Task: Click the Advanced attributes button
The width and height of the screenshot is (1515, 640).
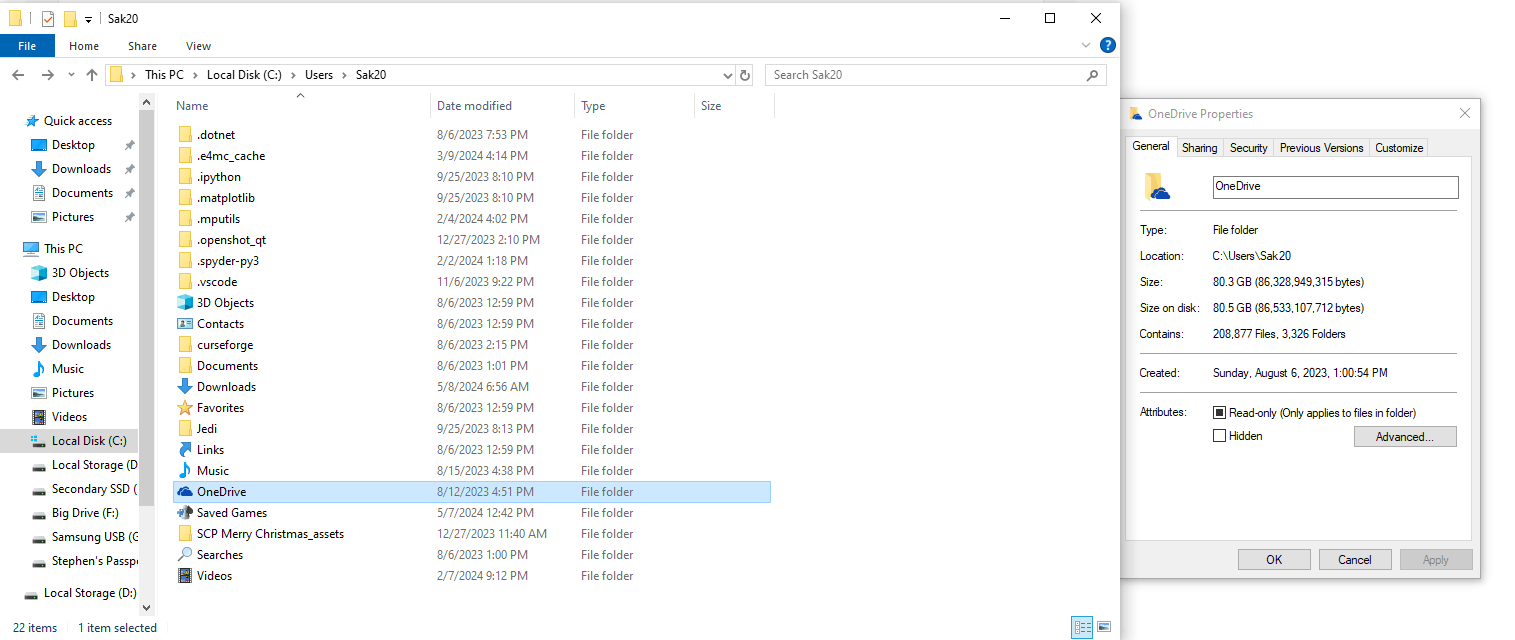Action: [1405, 436]
